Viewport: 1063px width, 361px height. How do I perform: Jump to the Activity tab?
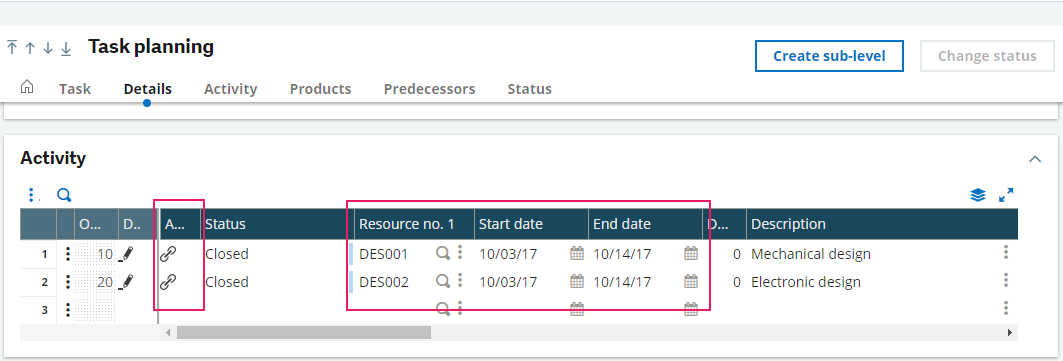click(x=230, y=89)
